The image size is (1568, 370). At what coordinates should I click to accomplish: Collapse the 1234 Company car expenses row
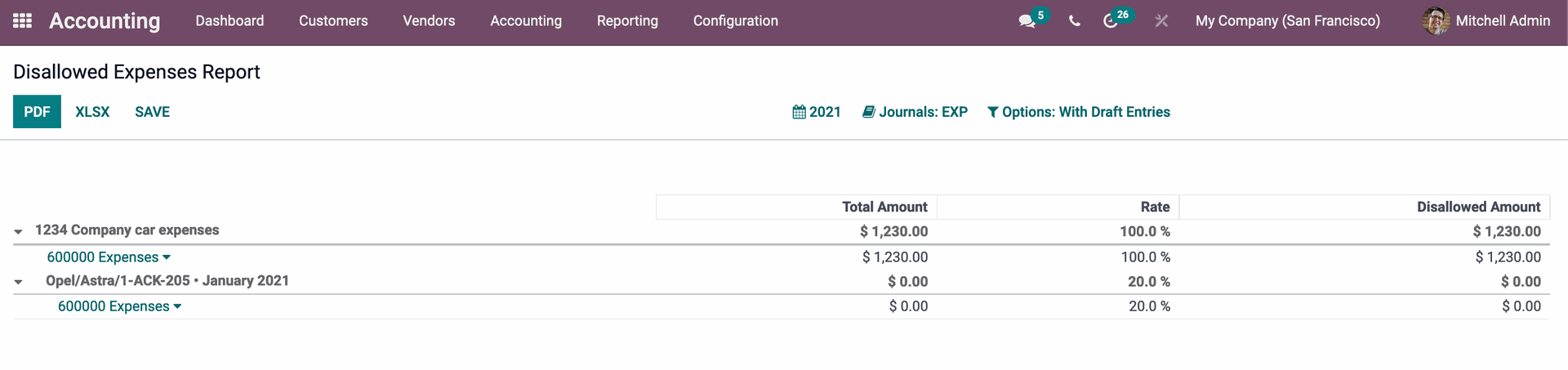pos(19,232)
